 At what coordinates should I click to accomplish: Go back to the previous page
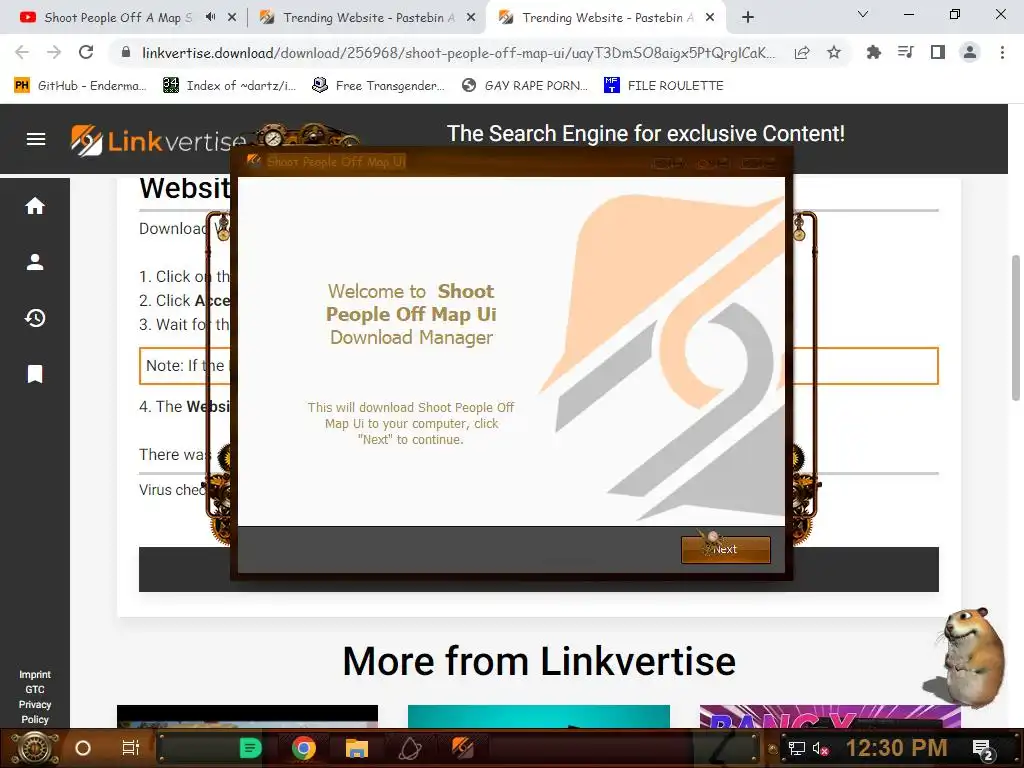(x=22, y=52)
